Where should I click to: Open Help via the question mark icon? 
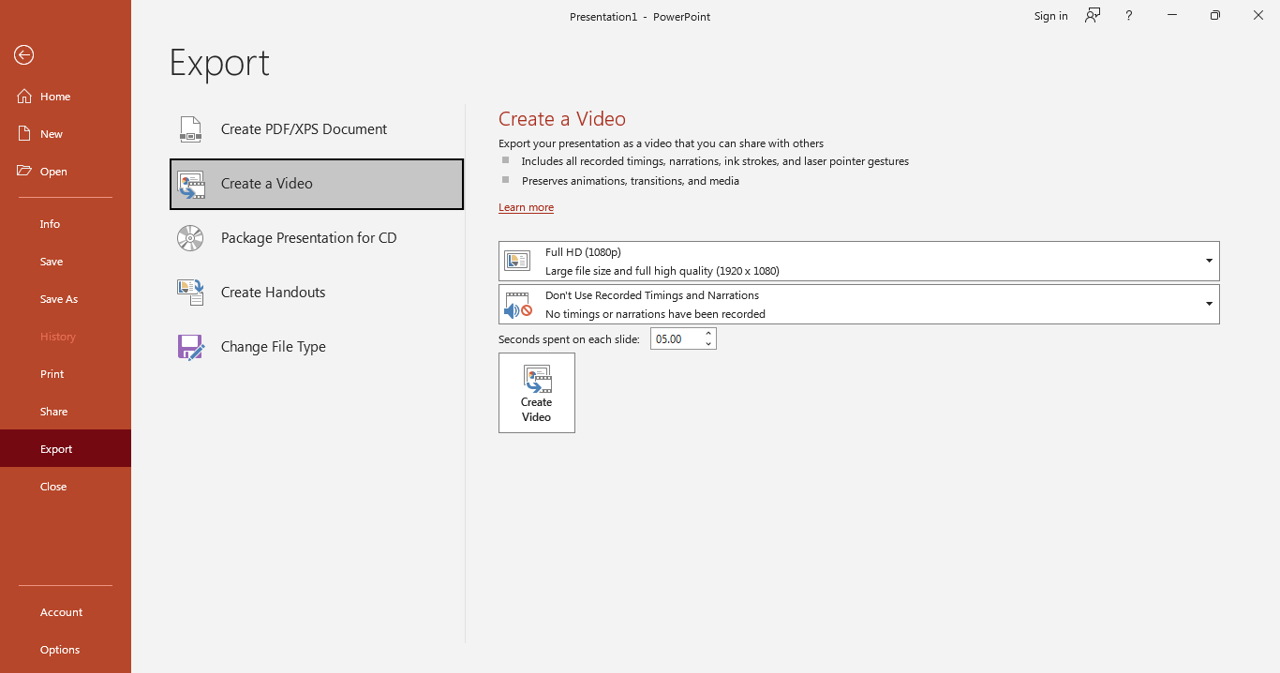coord(1128,15)
